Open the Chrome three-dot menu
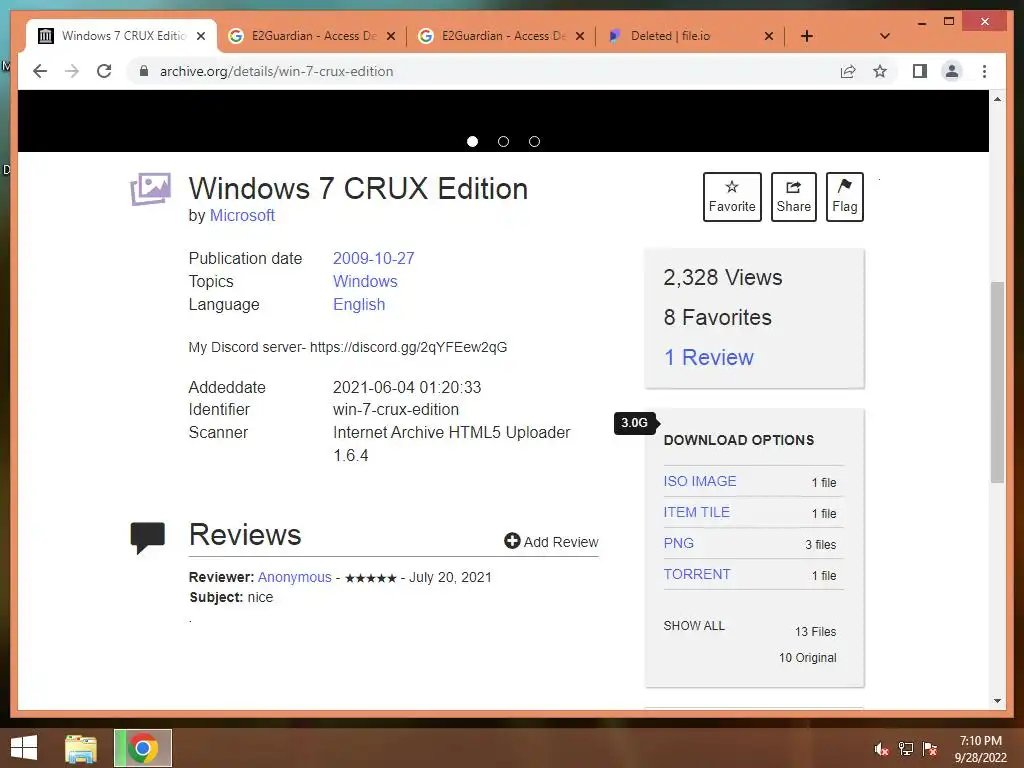1024x768 pixels. pyautogui.click(x=984, y=71)
